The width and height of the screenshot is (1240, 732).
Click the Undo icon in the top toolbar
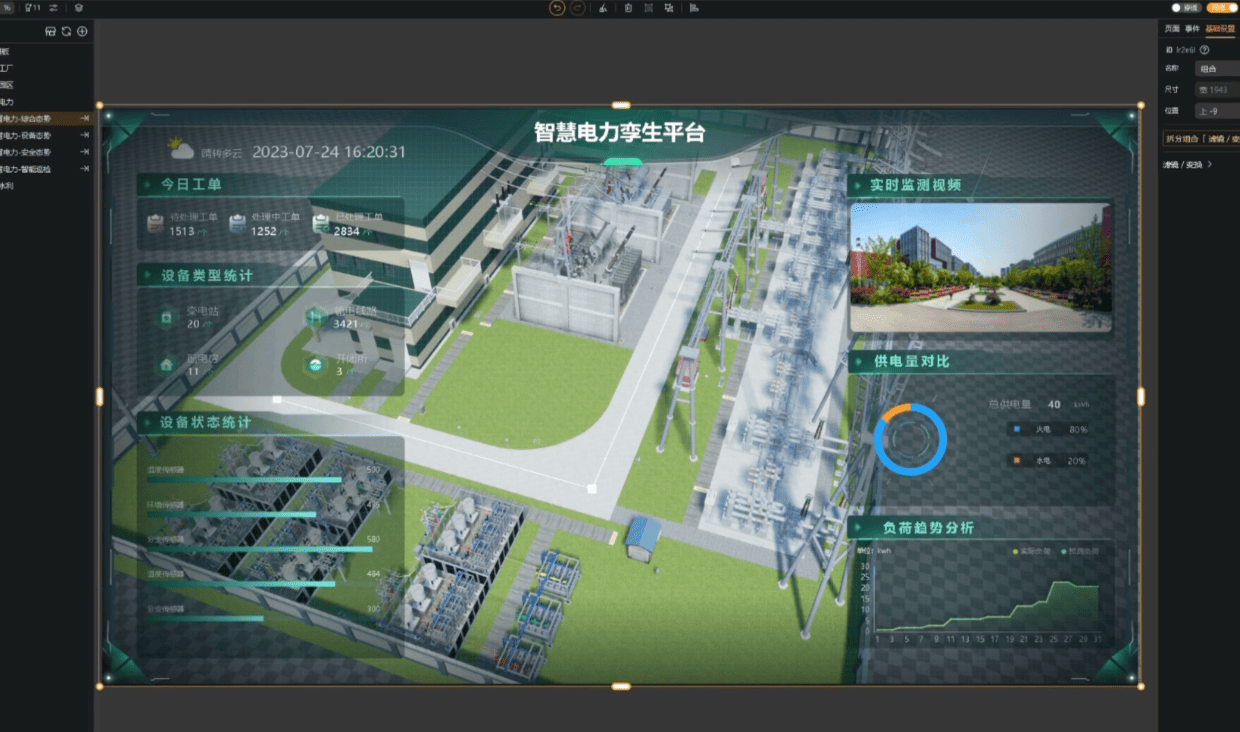pos(557,8)
